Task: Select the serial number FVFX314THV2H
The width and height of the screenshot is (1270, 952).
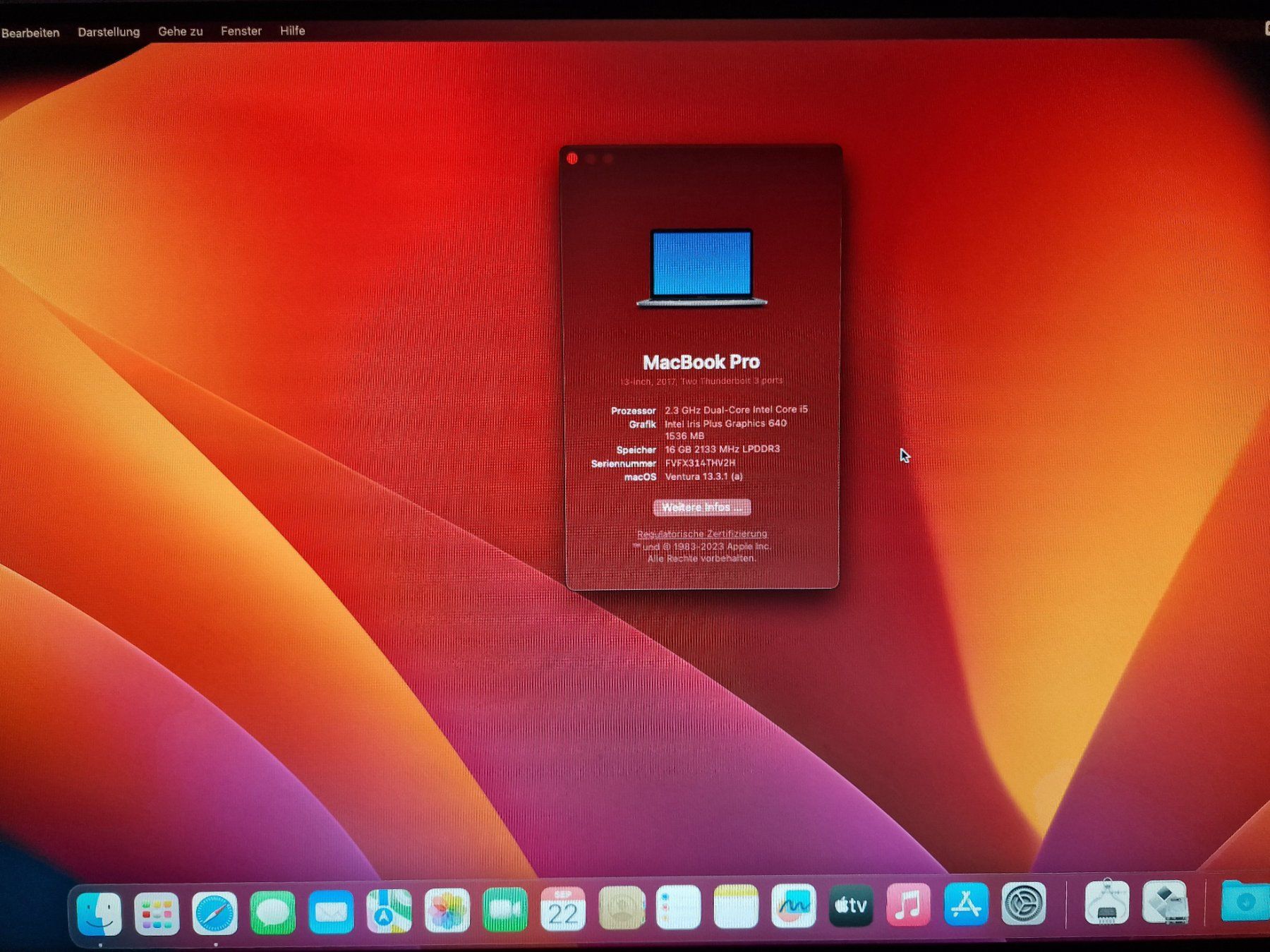Action: click(x=700, y=463)
